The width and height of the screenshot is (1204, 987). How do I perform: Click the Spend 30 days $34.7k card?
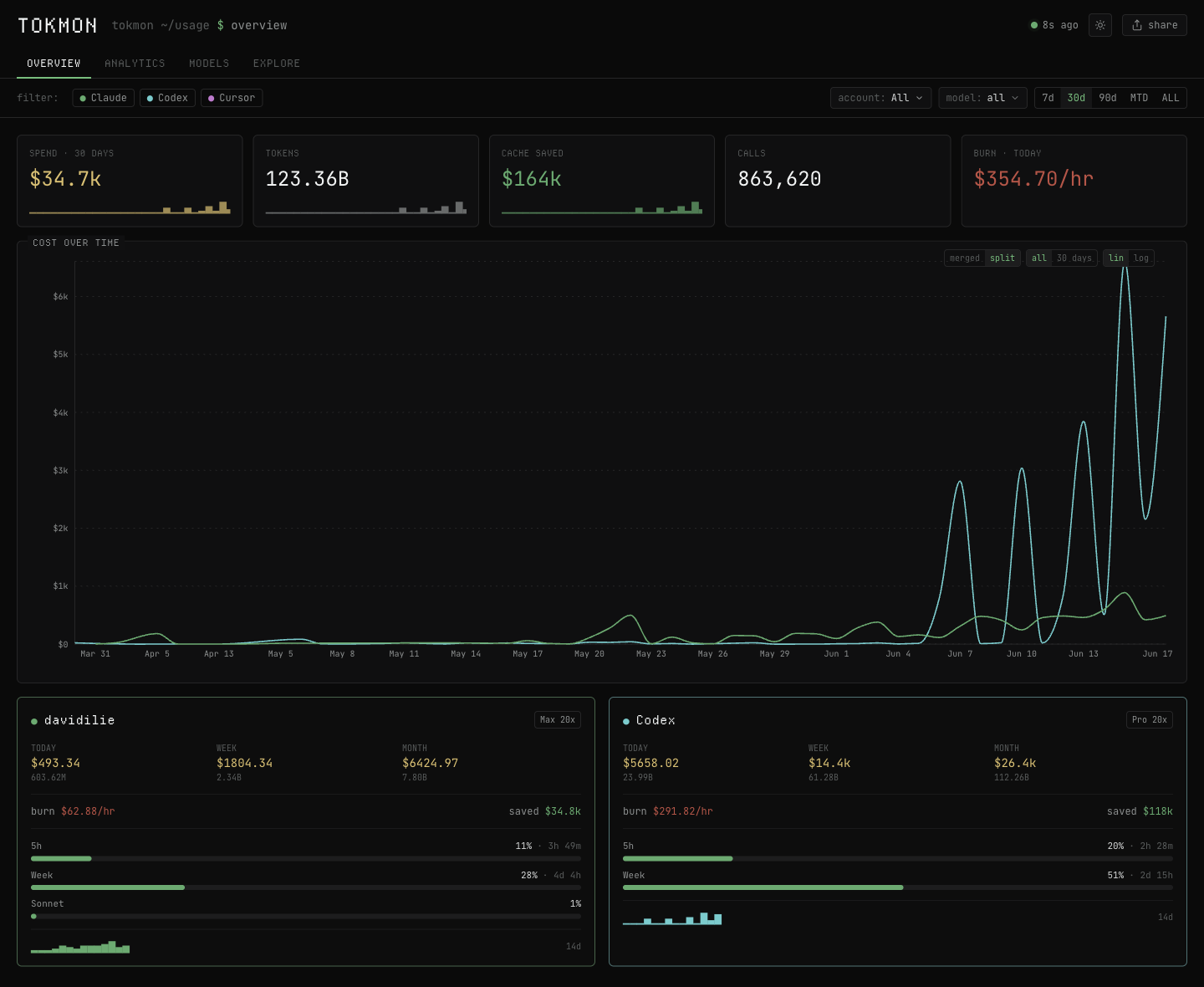click(x=130, y=181)
